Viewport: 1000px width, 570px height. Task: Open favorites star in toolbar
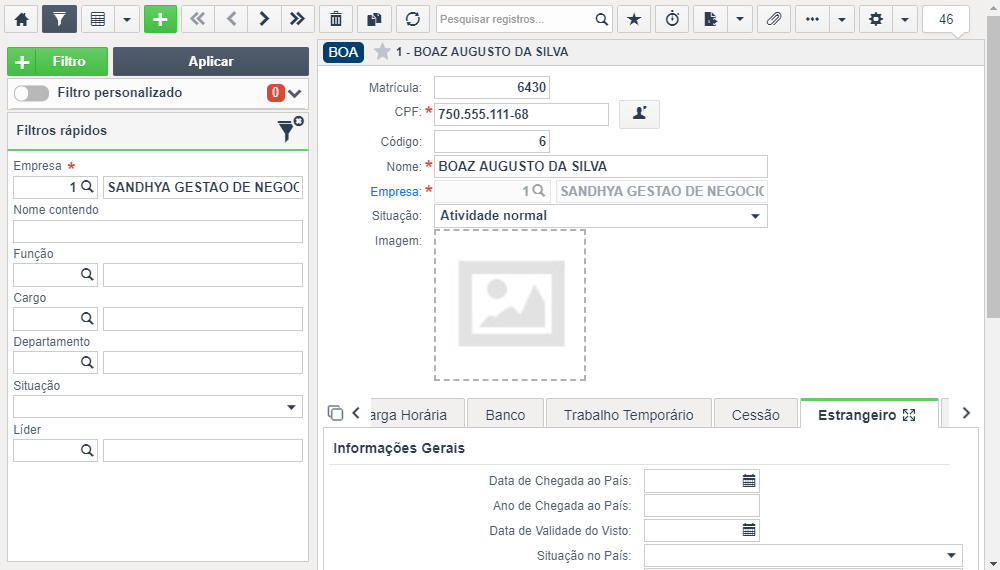point(634,19)
